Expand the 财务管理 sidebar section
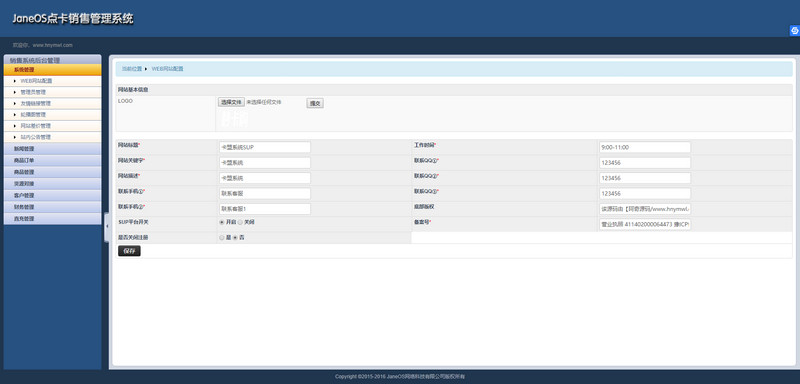 (x=53, y=207)
